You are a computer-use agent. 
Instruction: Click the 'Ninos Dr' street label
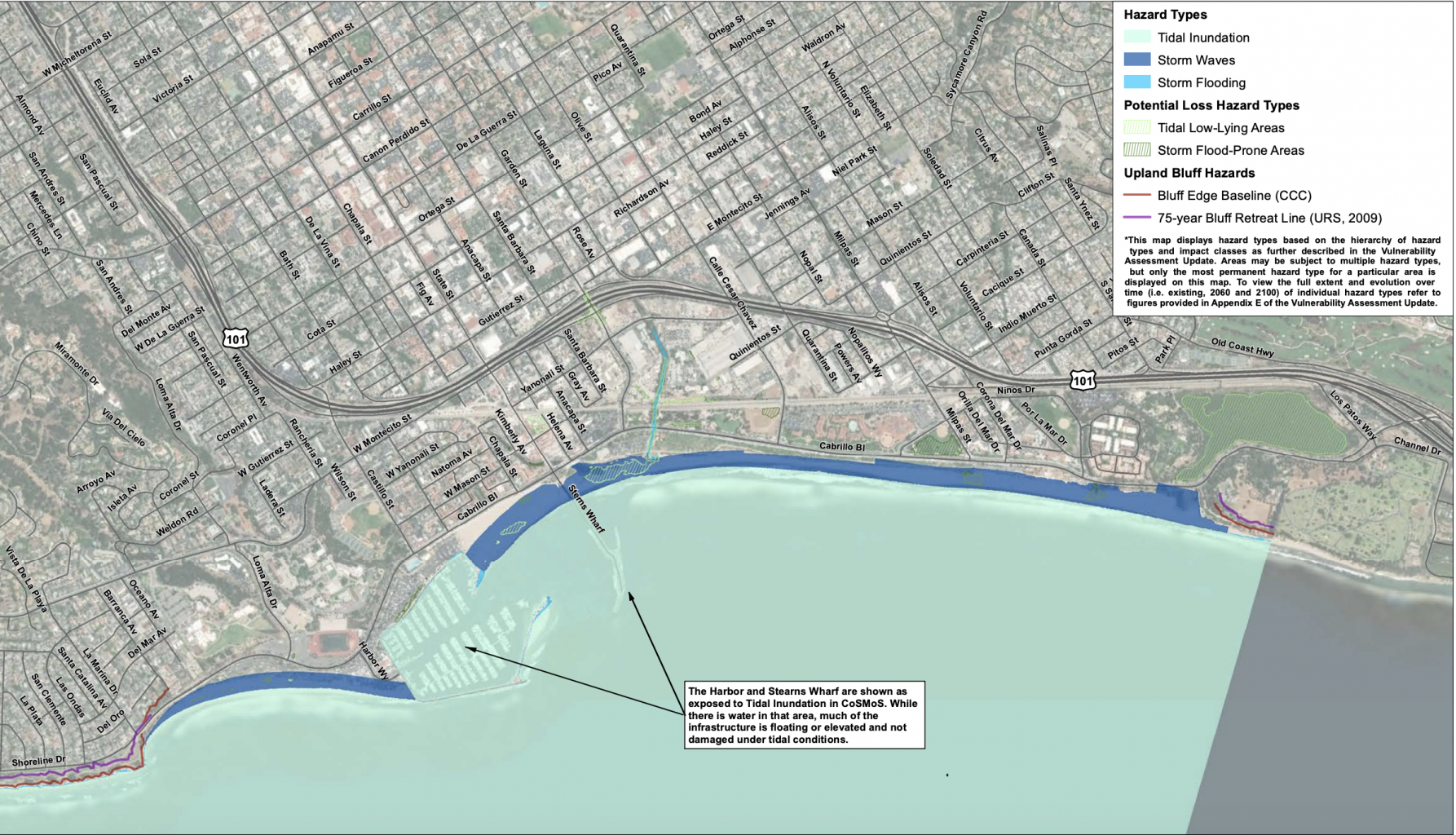pyautogui.click(x=1016, y=390)
